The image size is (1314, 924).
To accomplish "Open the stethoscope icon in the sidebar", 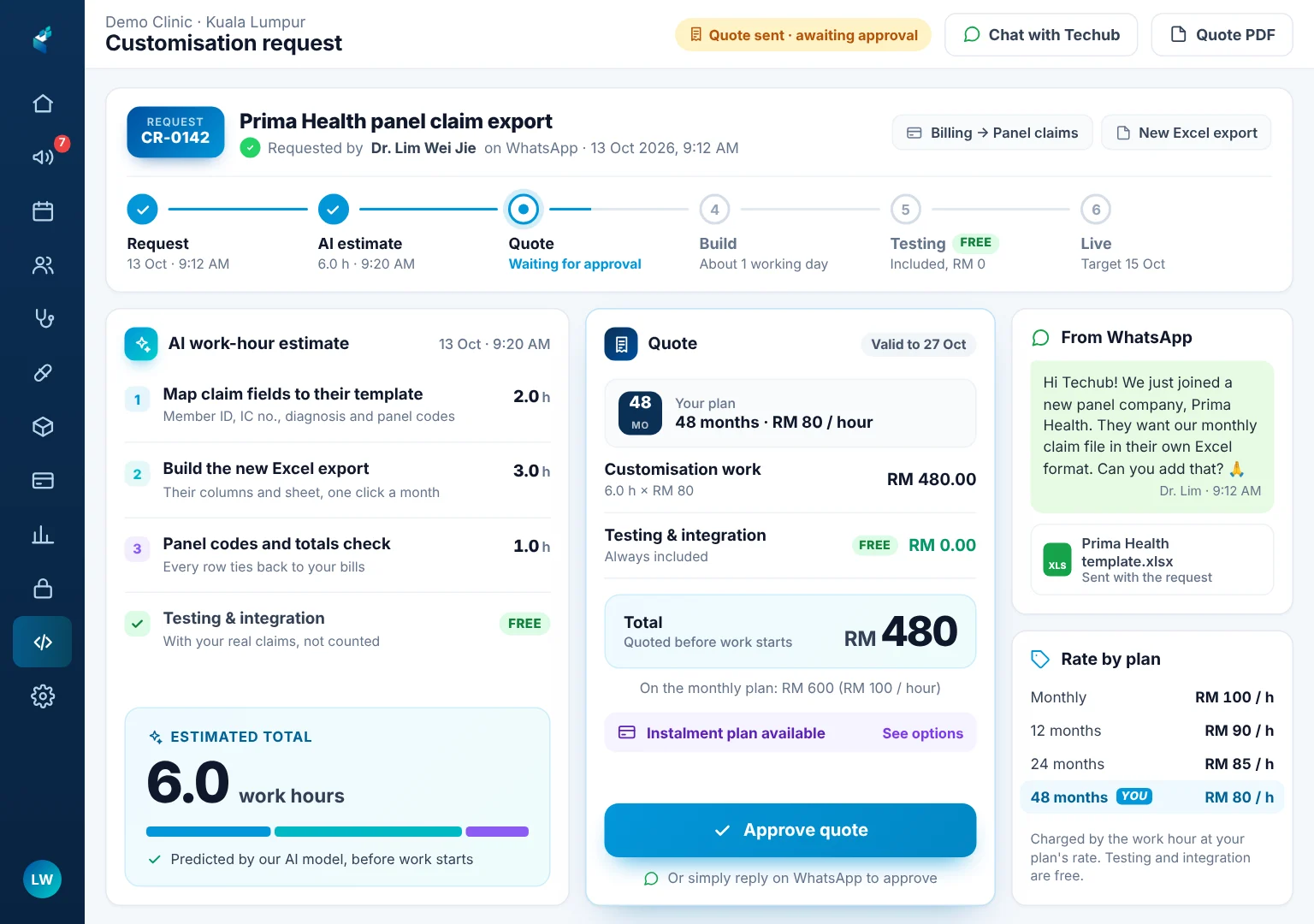I will (x=43, y=319).
